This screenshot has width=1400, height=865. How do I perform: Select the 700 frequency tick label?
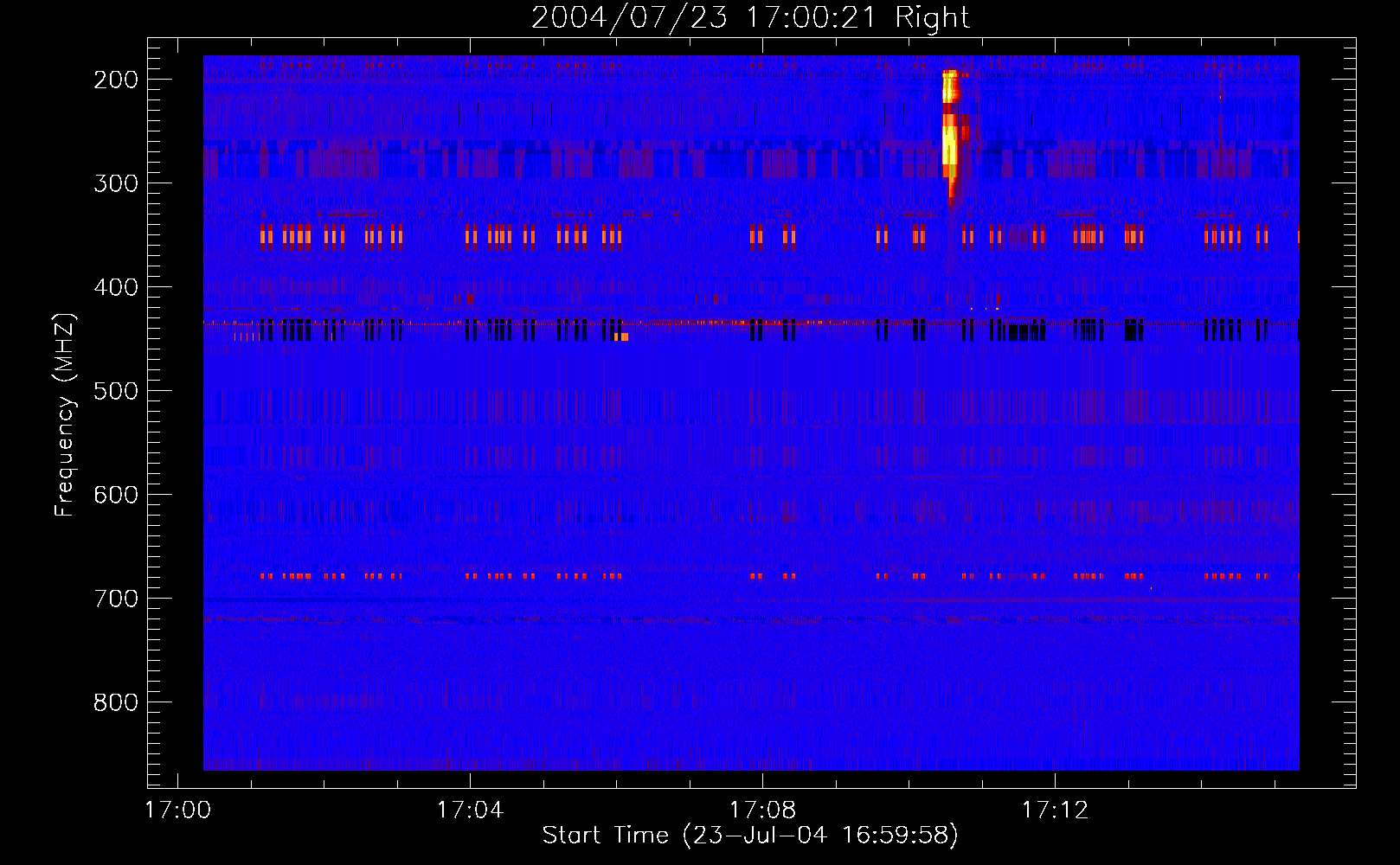[x=116, y=599]
